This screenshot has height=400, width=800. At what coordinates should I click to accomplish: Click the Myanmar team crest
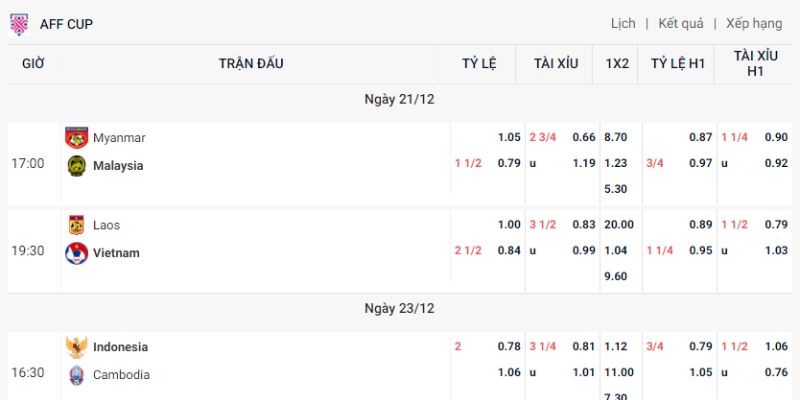click(x=77, y=138)
